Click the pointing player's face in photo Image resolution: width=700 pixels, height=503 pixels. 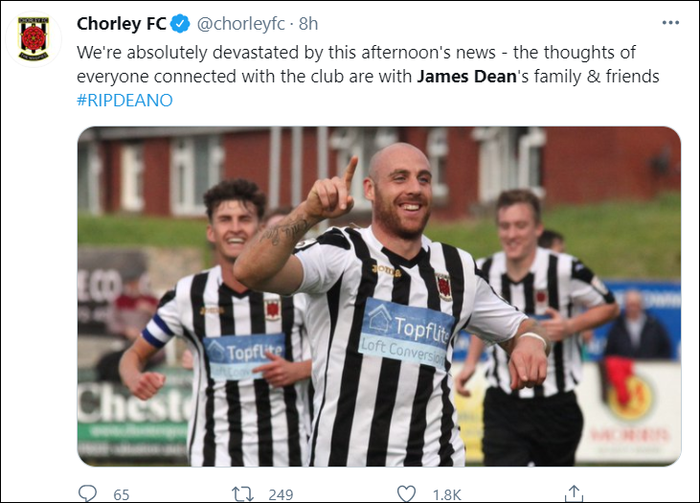click(400, 194)
